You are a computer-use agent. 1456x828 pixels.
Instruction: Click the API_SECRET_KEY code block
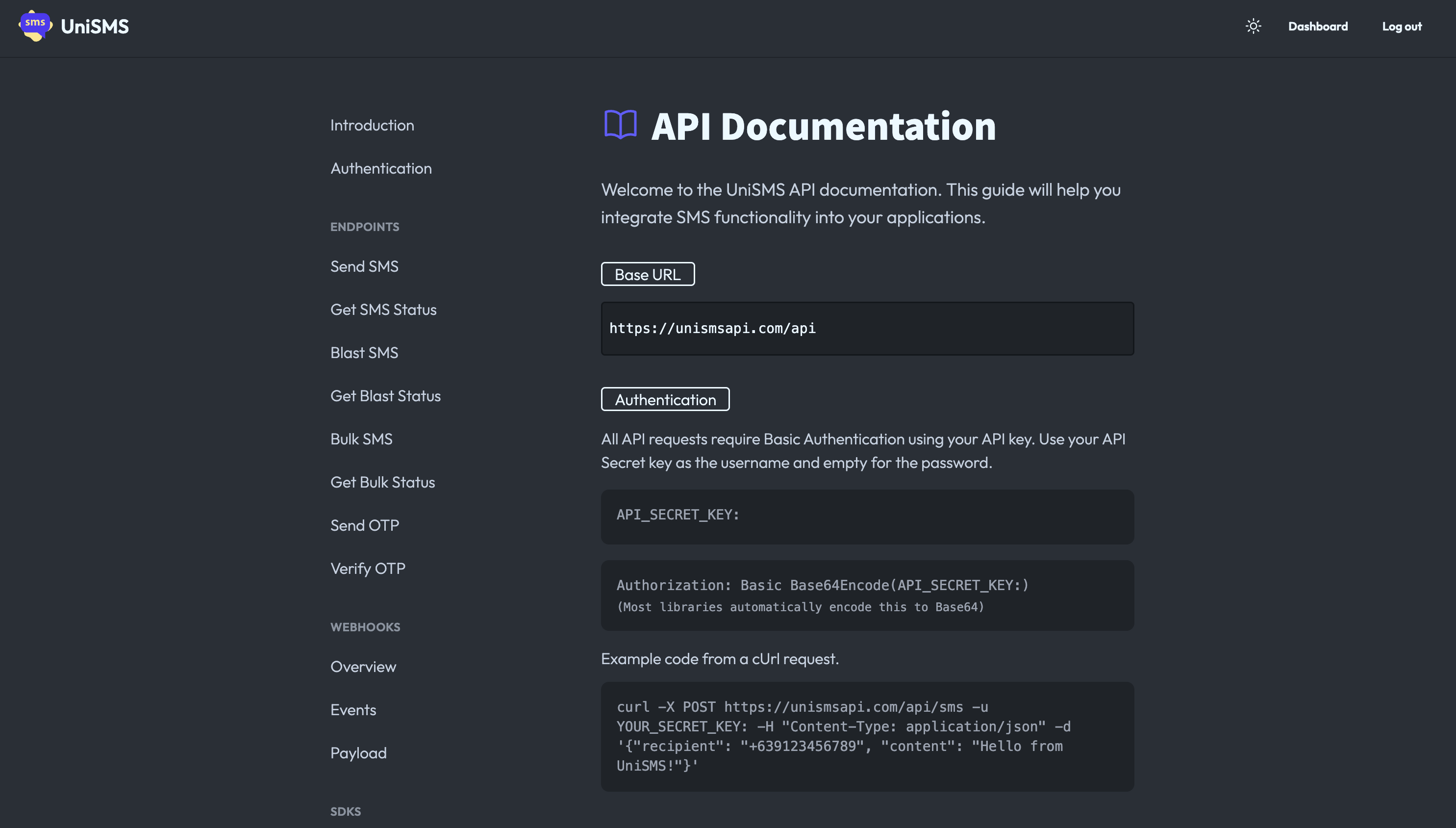tap(867, 517)
